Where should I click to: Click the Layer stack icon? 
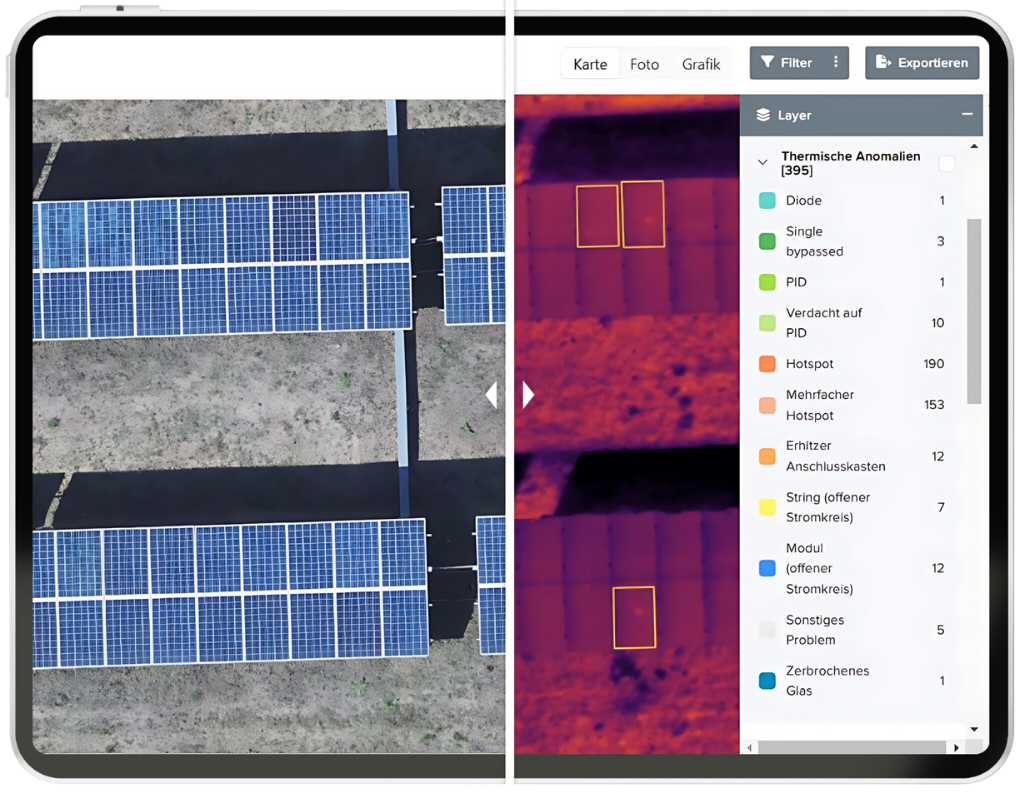(763, 115)
